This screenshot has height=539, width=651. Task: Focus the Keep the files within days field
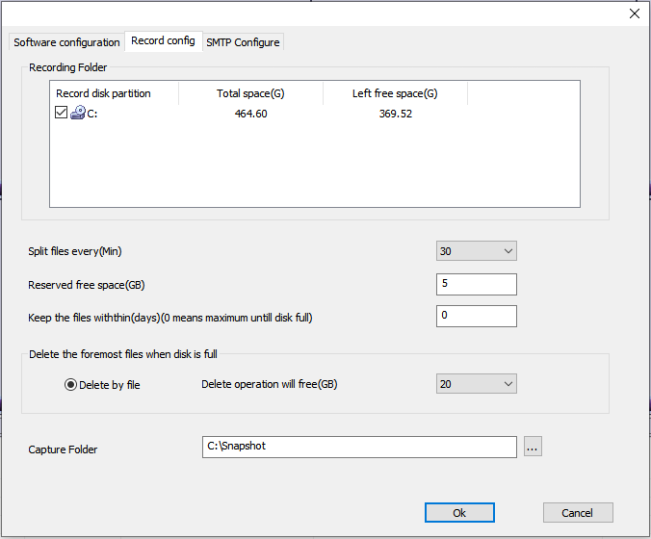(x=476, y=316)
